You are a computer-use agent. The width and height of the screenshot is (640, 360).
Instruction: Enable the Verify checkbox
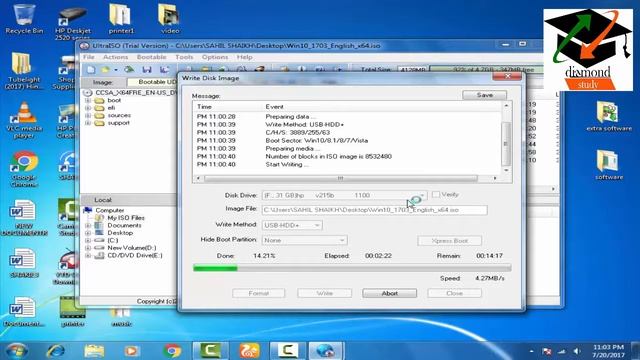coord(436,195)
